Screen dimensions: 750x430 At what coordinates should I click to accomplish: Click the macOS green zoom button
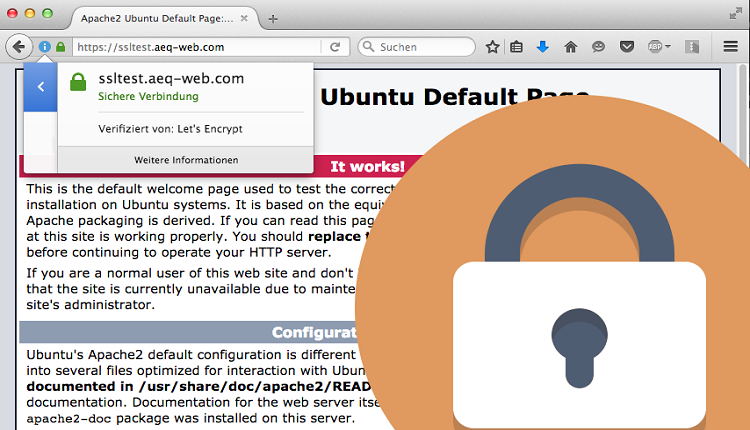tap(47, 13)
